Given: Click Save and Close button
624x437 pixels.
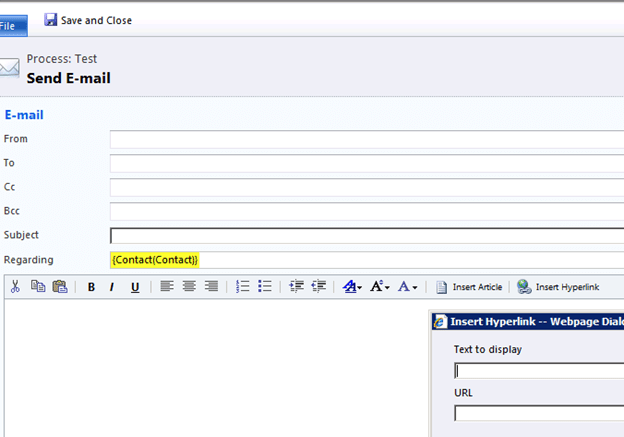Looking at the screenshot, I should [88, 20].
